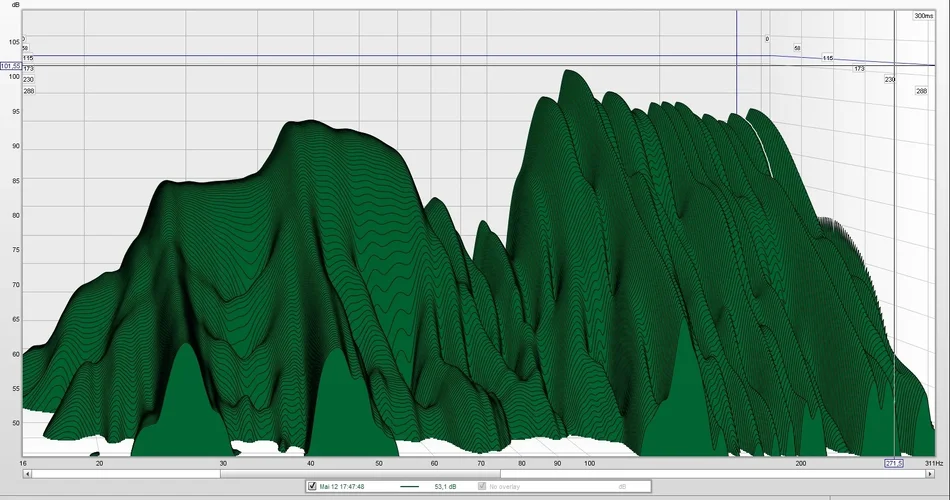The width and height of the screenshot is (950, 500).
Task: Click the 100 Hz frequency axis tick label
Action: pyautogui.click(x=589, y=464)
